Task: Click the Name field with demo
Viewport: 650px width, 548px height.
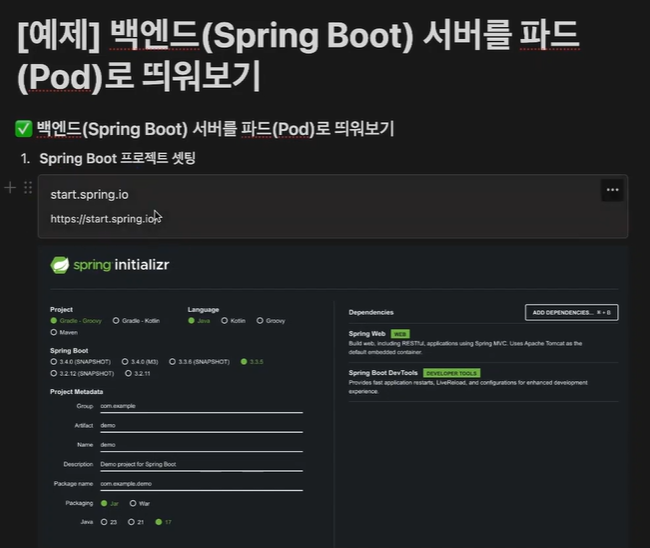Action: point(201,446)
